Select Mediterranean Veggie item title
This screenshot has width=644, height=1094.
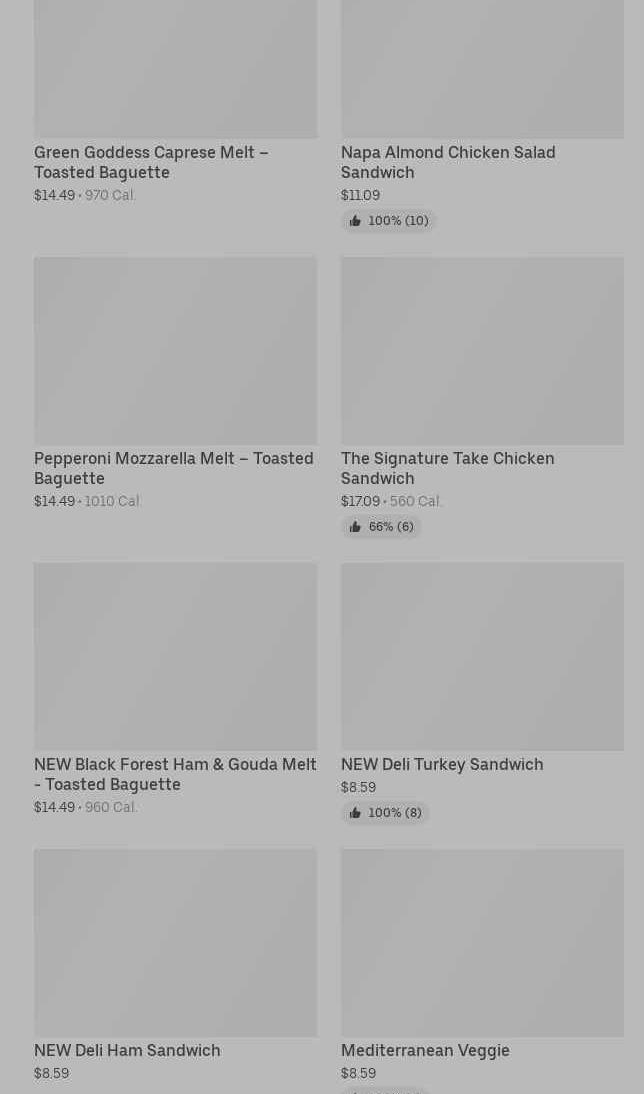(425, 1050)
